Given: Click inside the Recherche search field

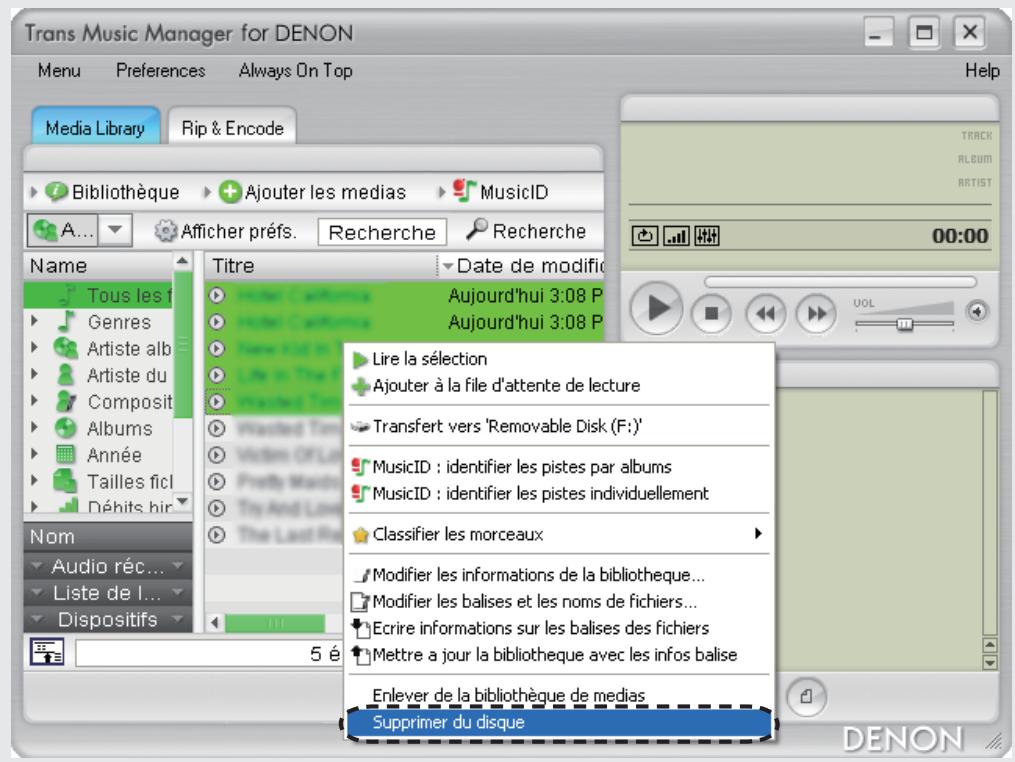Looking at the screenshot, I should [x=382, y=232].
